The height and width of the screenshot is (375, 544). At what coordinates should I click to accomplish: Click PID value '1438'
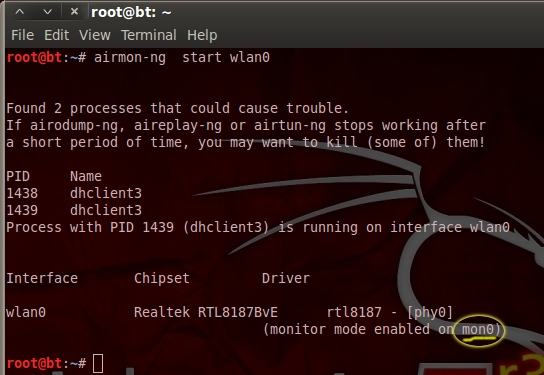[x=22, y=193]
